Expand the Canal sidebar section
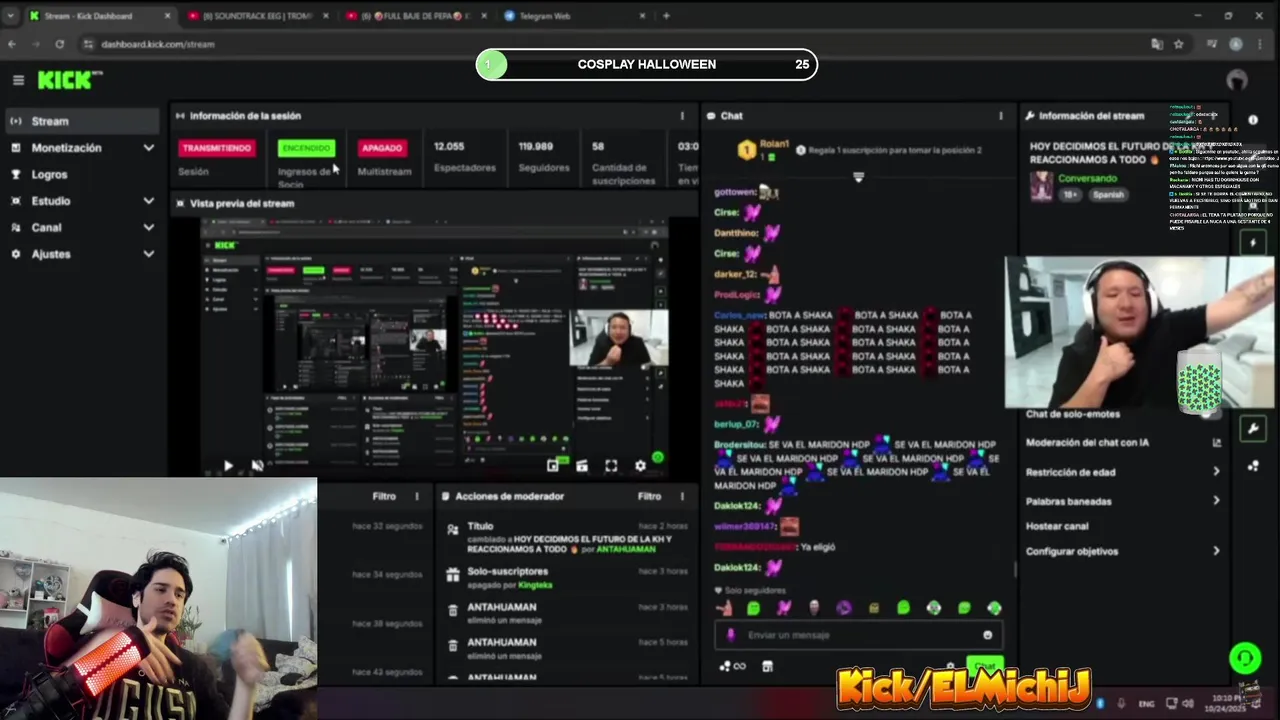 [x=80, y=227]
